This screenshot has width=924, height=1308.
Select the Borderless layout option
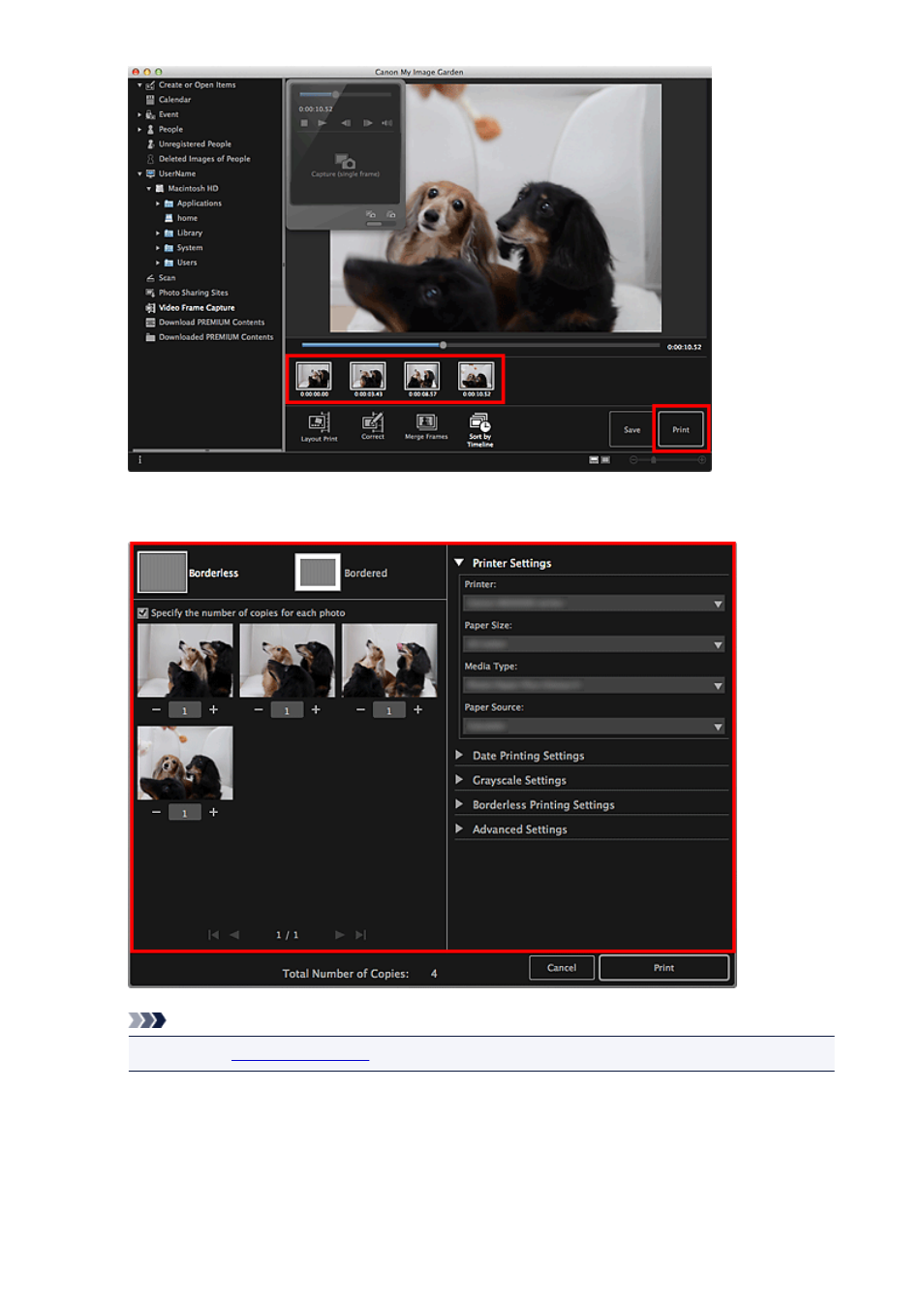189,573
